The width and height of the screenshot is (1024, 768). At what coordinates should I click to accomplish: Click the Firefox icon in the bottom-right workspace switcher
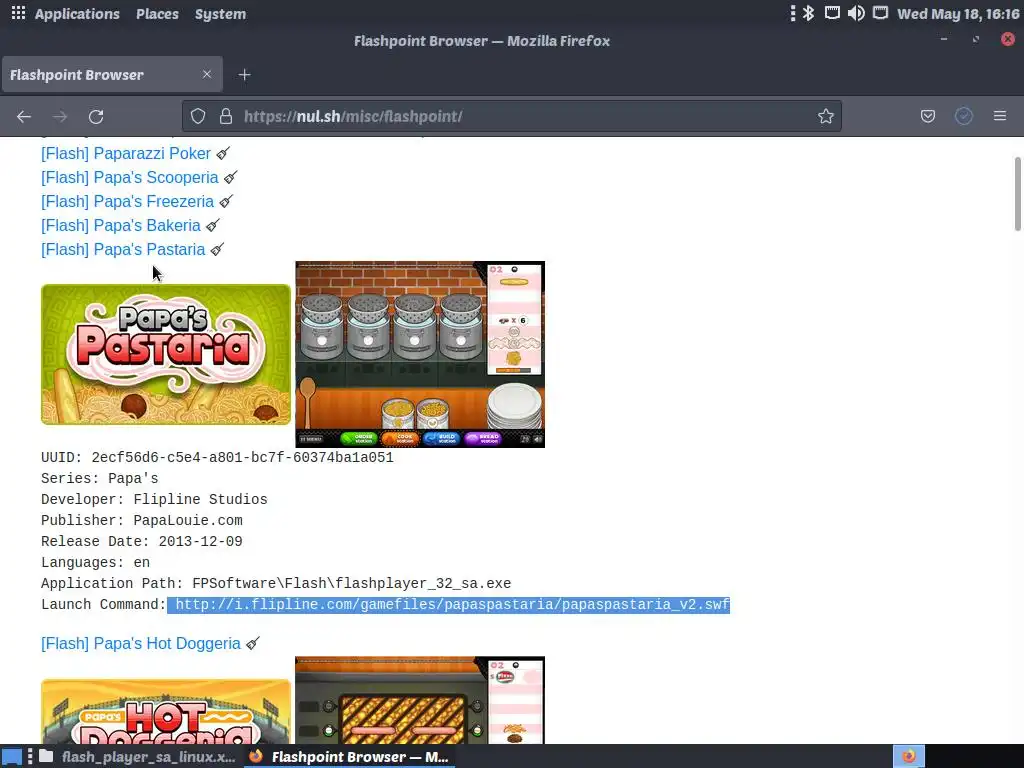pyautogui.click(x=908, y=757)
